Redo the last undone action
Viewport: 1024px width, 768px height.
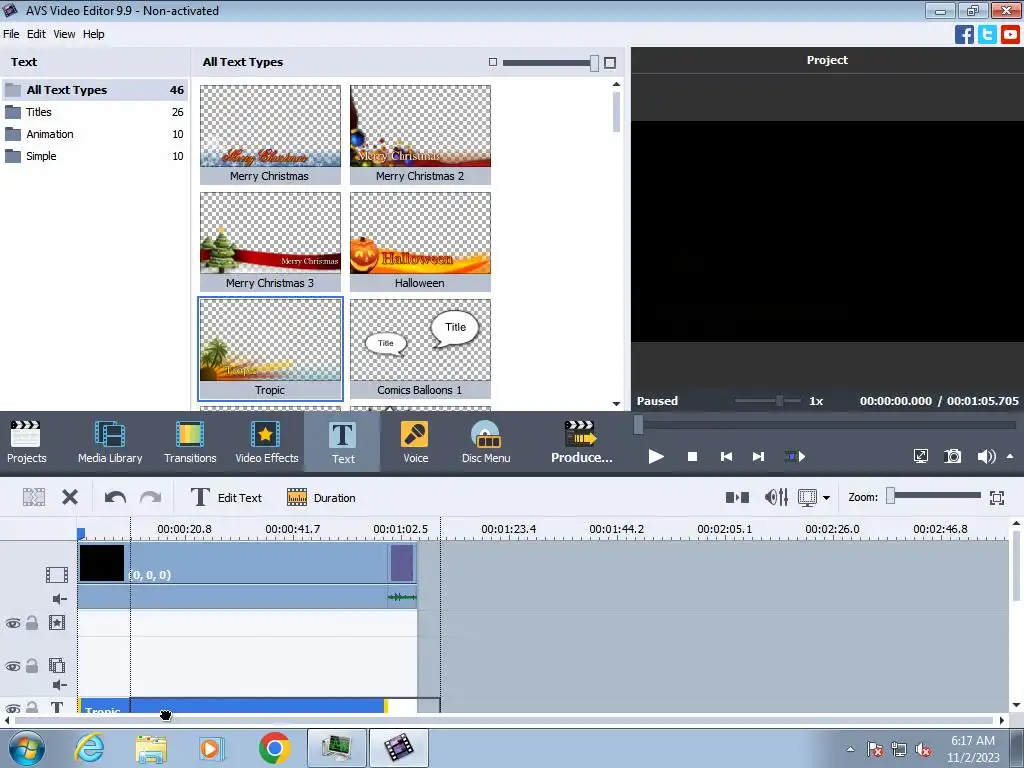150,498
